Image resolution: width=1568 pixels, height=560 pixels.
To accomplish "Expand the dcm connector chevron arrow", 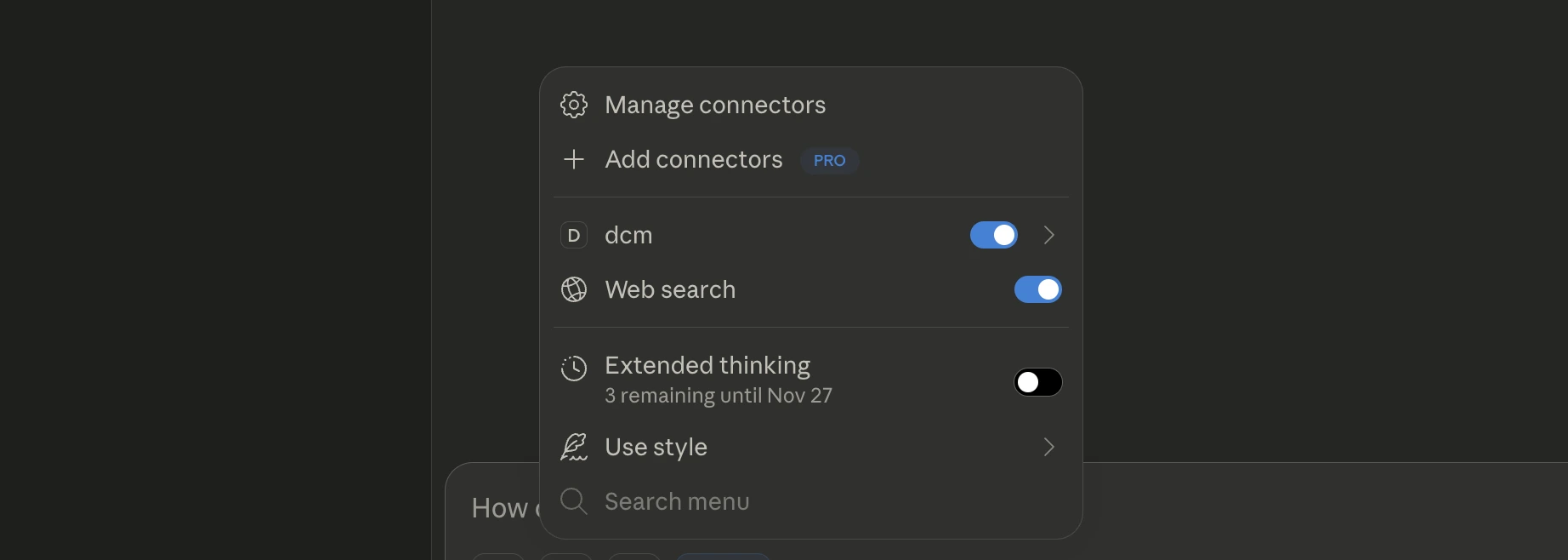I will point(1049,235).
